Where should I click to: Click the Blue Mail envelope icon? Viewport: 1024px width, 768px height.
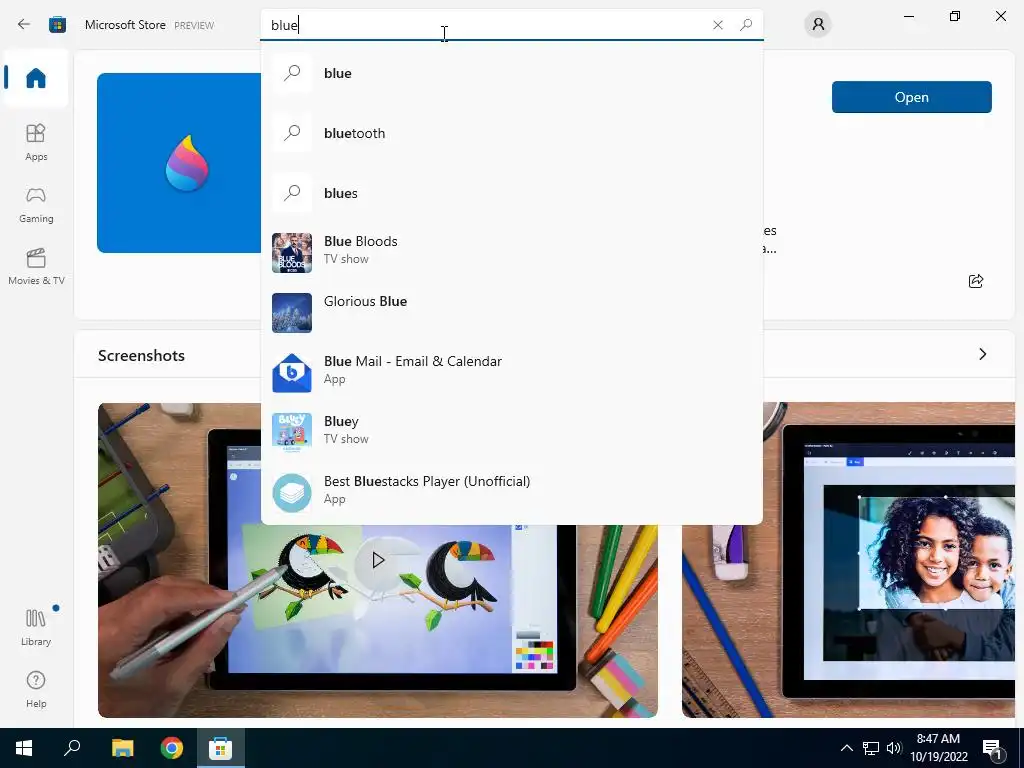point(292,373)
